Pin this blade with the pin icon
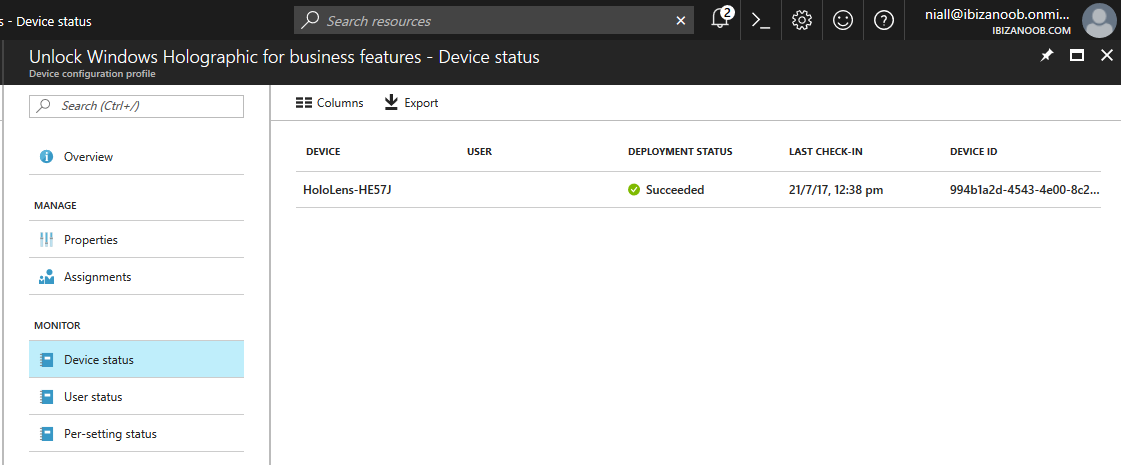 click(x=1047, y=55)
